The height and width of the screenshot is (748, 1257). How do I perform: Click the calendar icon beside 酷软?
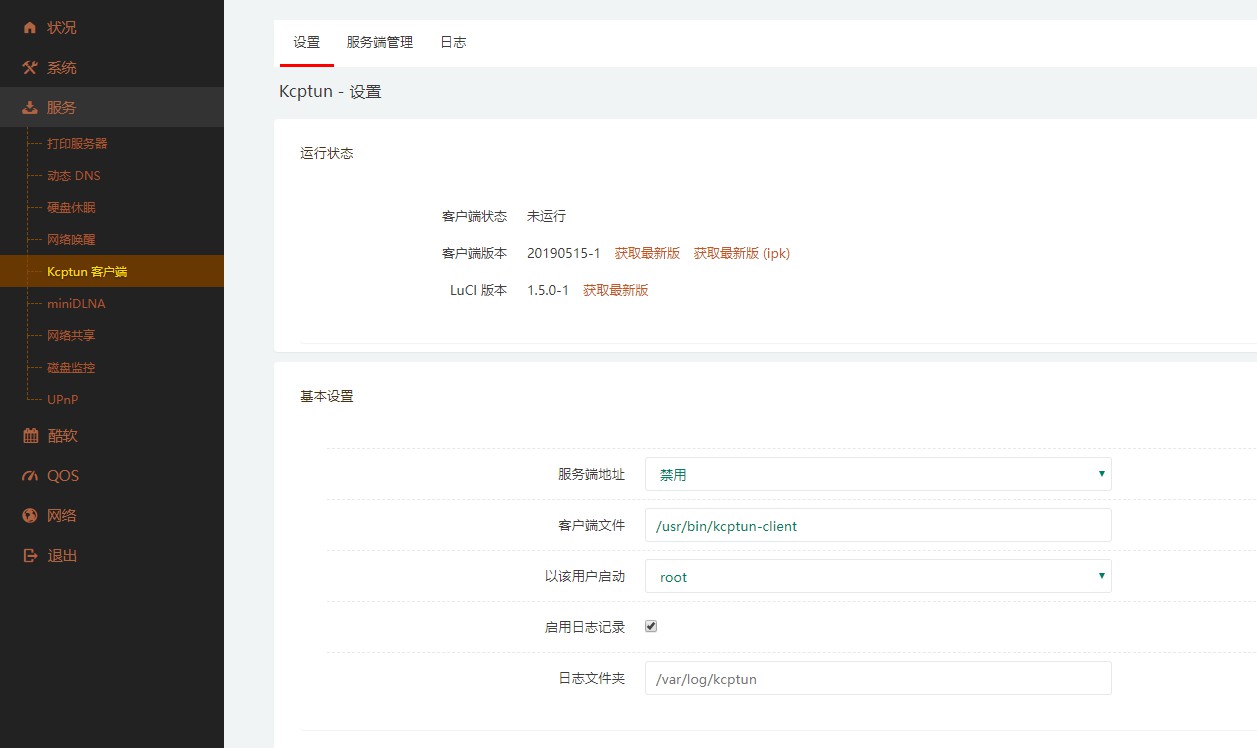coord(30,435)
